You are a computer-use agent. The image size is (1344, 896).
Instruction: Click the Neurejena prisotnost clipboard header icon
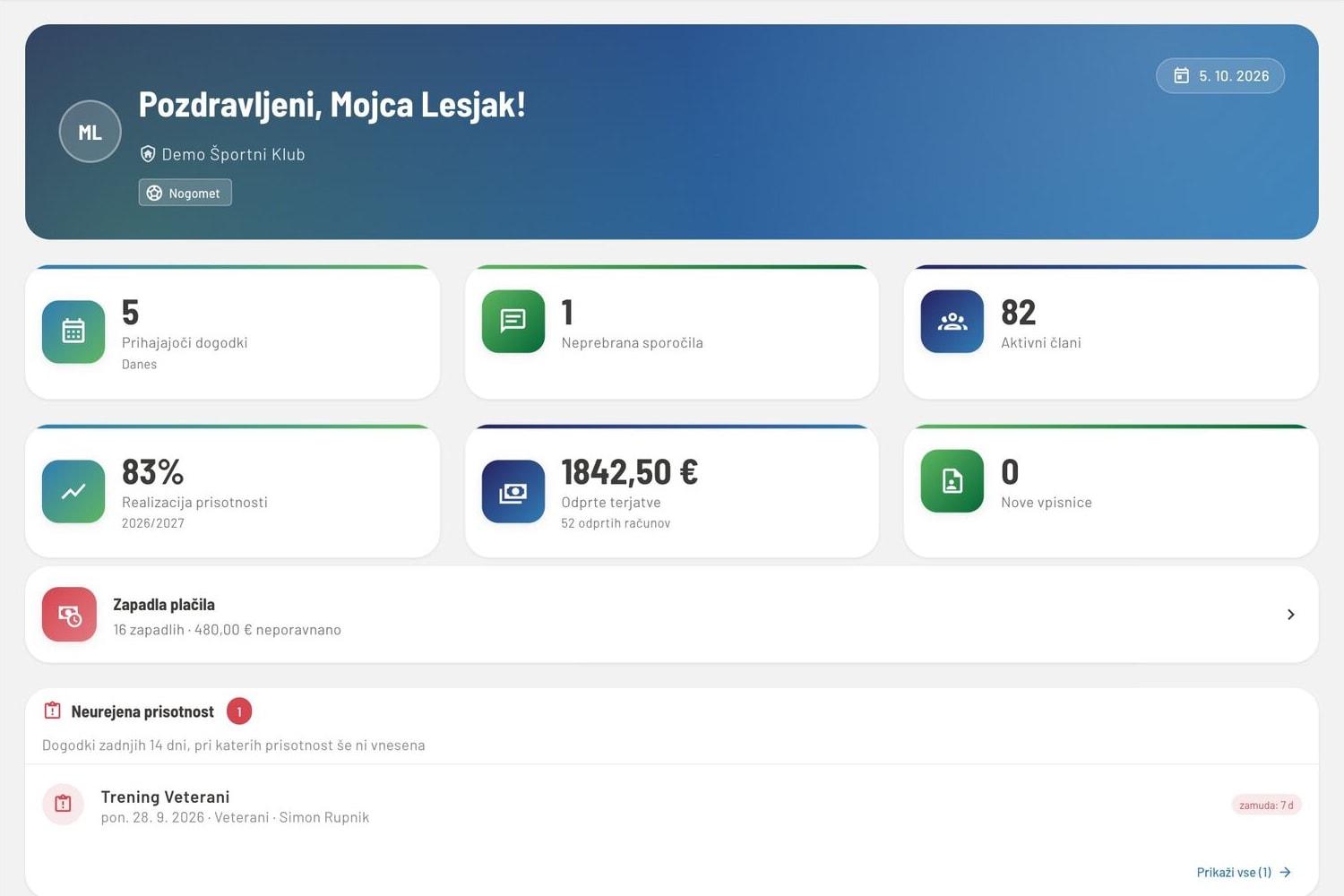point(52,711)
